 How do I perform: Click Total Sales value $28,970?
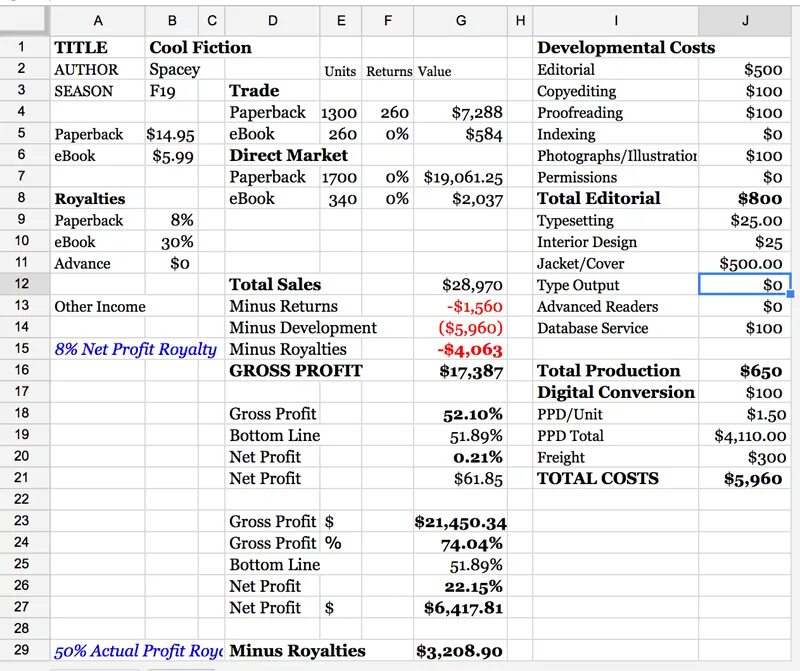(460, 285)
